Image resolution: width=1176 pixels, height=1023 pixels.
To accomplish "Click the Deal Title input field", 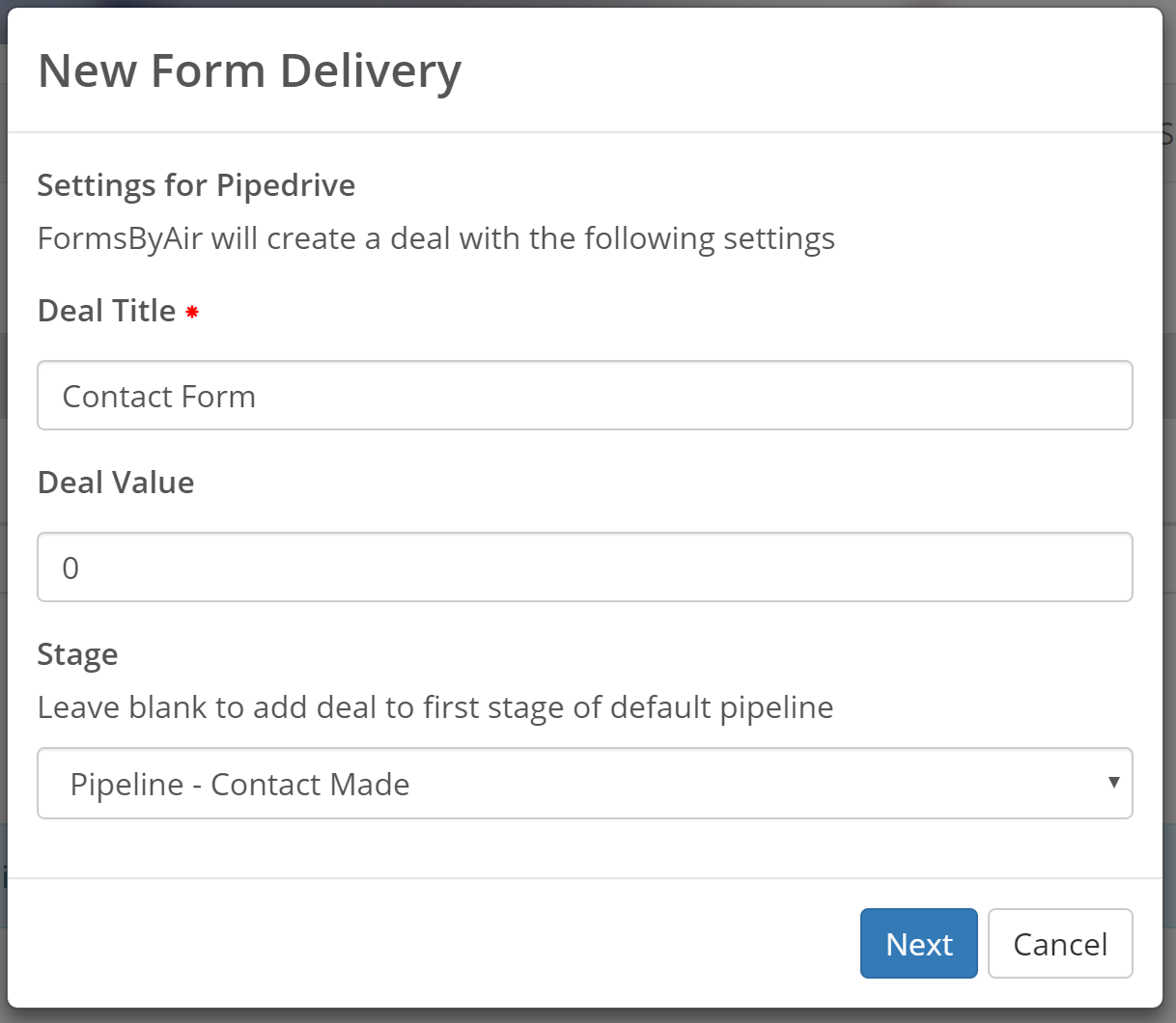I will [x=584, y=396].
